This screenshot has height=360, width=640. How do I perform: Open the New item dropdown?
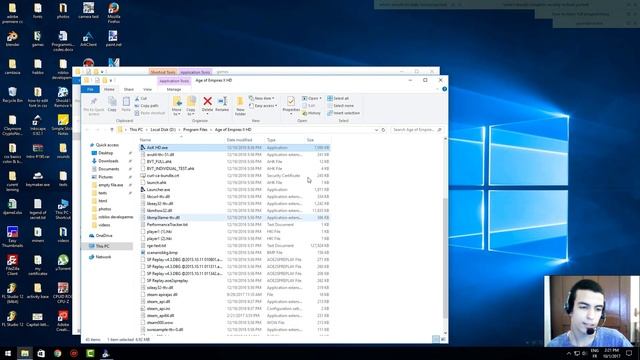click(x=262, y=98)
